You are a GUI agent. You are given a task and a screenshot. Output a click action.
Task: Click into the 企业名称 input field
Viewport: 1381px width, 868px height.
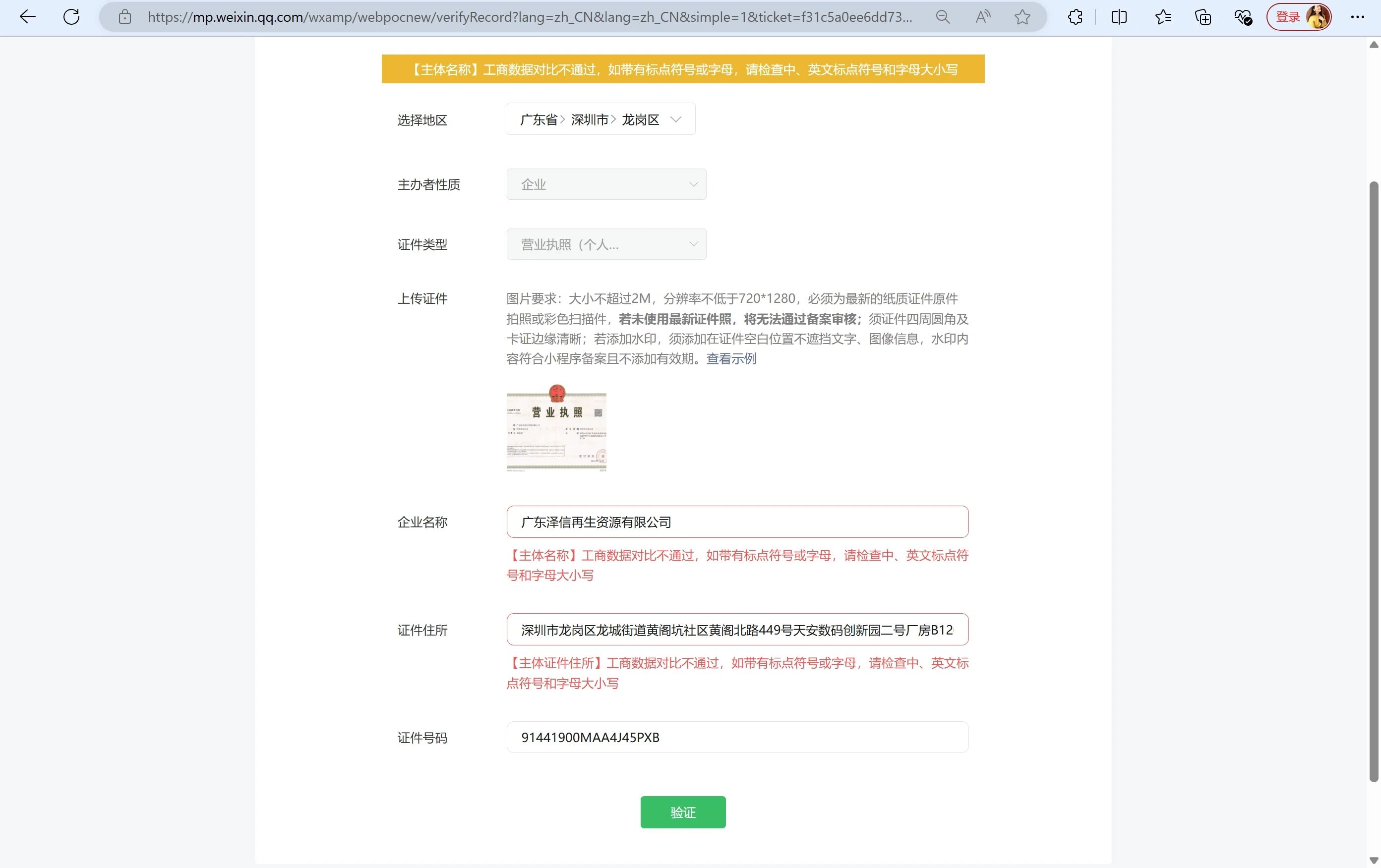[x=737, y=522]
